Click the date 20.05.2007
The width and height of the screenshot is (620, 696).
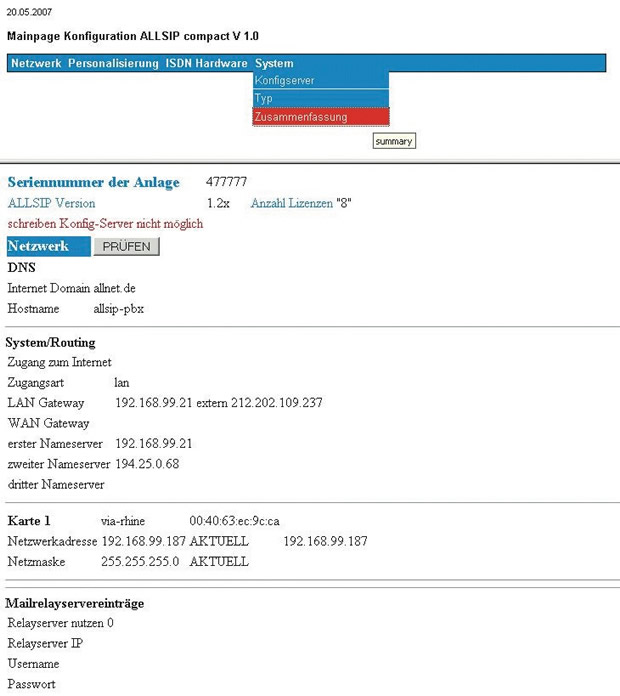pyautogui.click(x=29, y=12)
